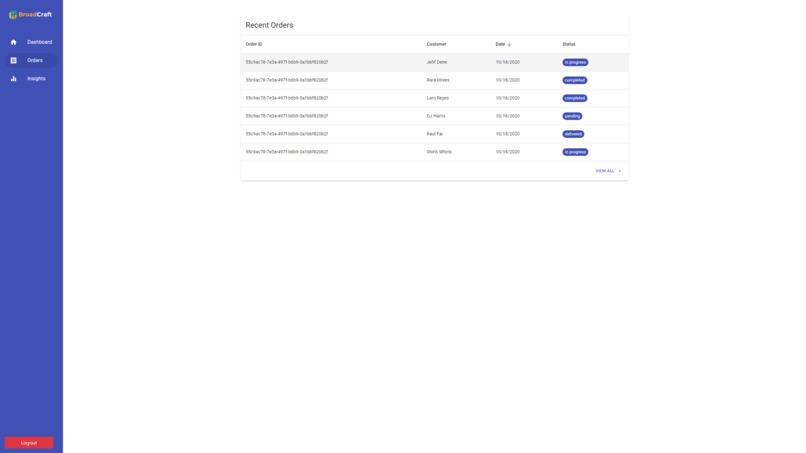Select customer name Laro Reyes

coord(437,98)
